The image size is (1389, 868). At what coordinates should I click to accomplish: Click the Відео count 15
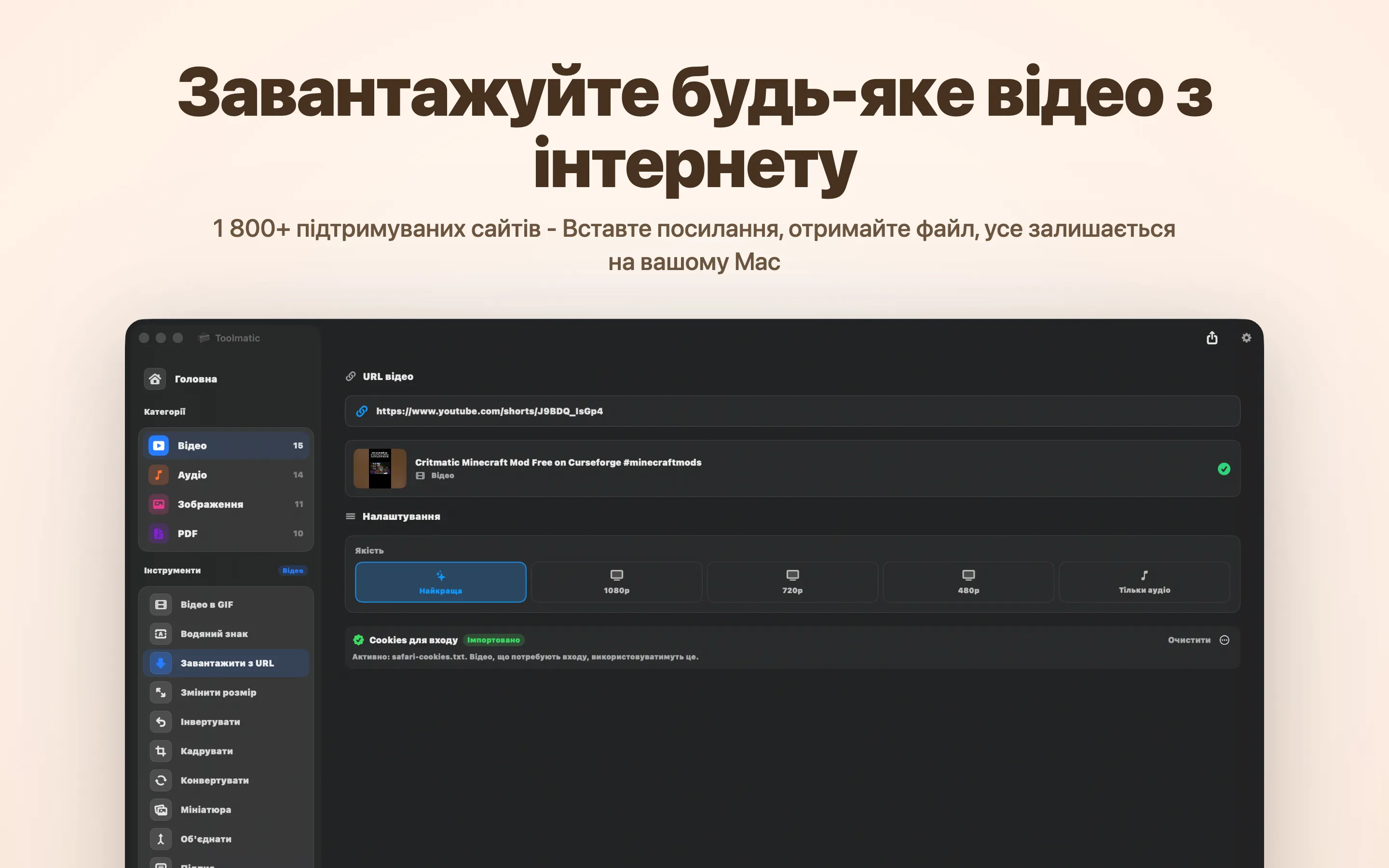298,446
